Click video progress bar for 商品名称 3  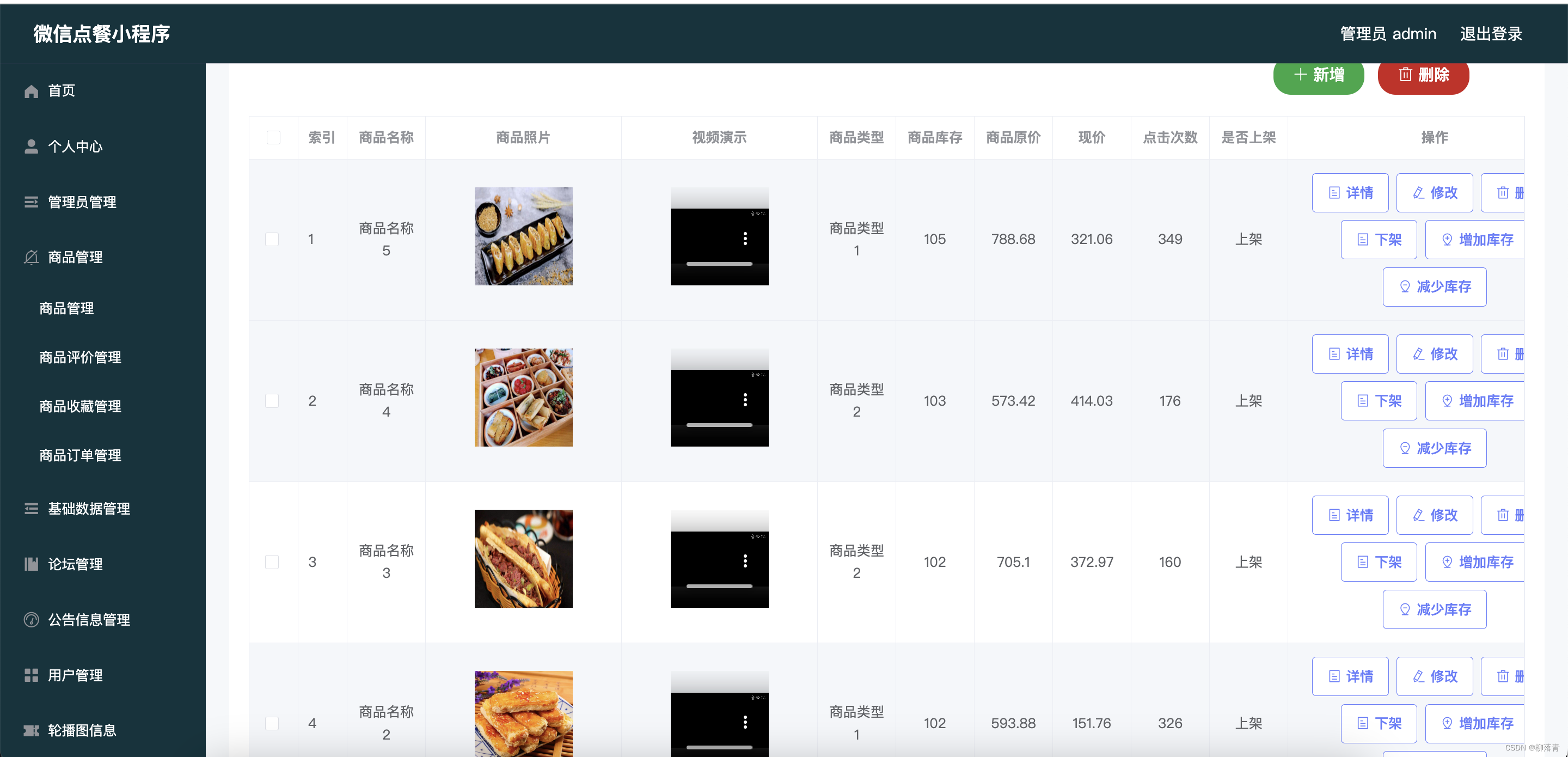pyautogui.click(x=719, y=586)
